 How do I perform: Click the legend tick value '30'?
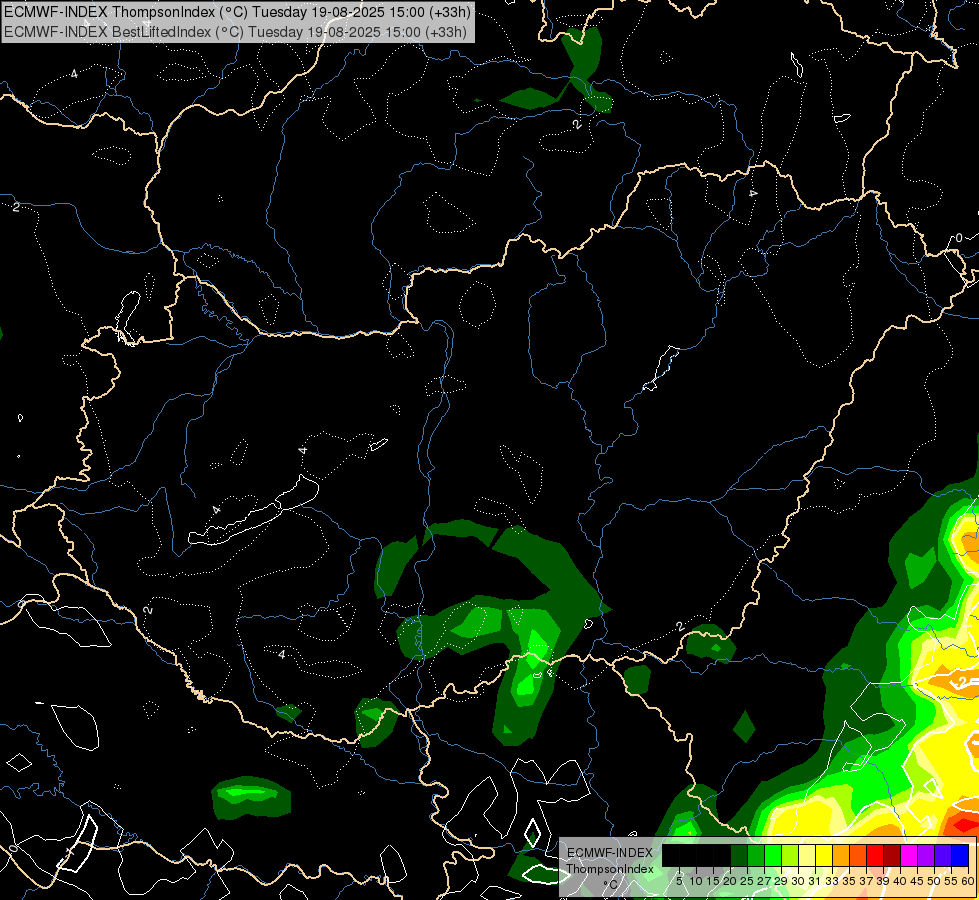pyautogui.click(x=798, y=881)
